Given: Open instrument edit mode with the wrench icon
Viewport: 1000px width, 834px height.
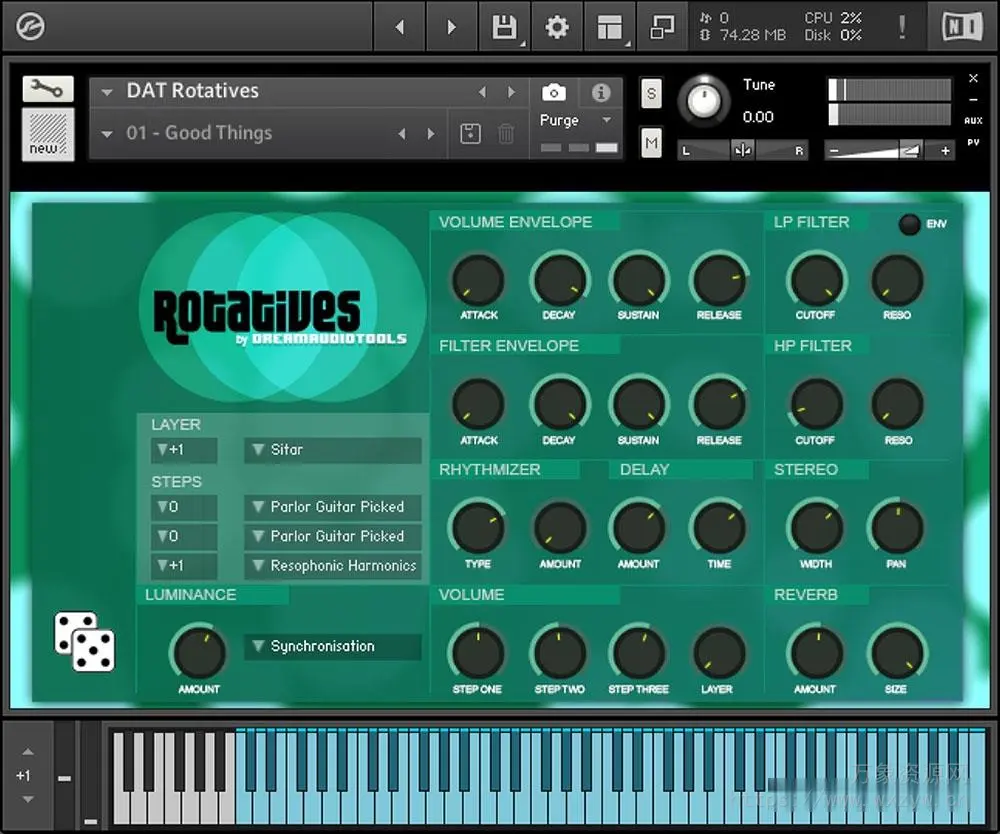Looking at the screenshot, I should (x=47, y=89).
